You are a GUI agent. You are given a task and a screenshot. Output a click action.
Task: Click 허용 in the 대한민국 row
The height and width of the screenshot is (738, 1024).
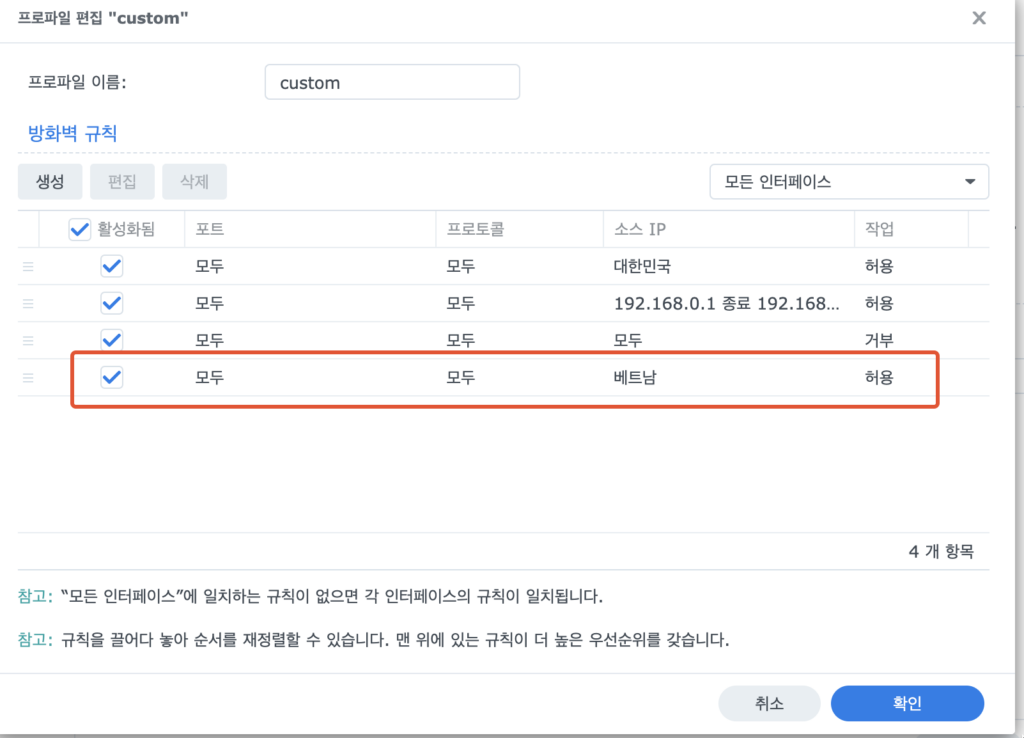879,266
